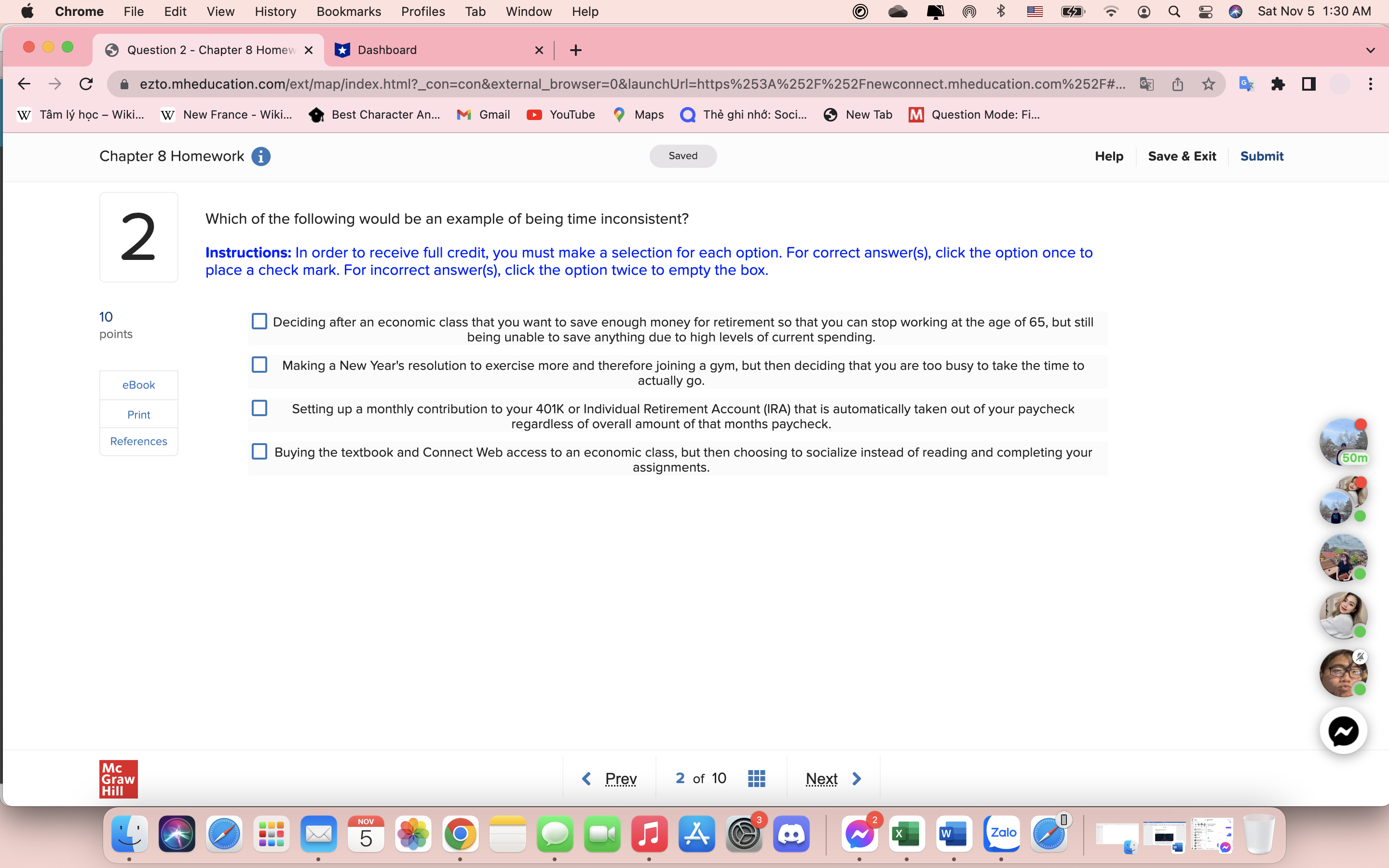Open the Chapter 8 Homework info icon
The image size is (1389, 868).
[x=261, y=156]
